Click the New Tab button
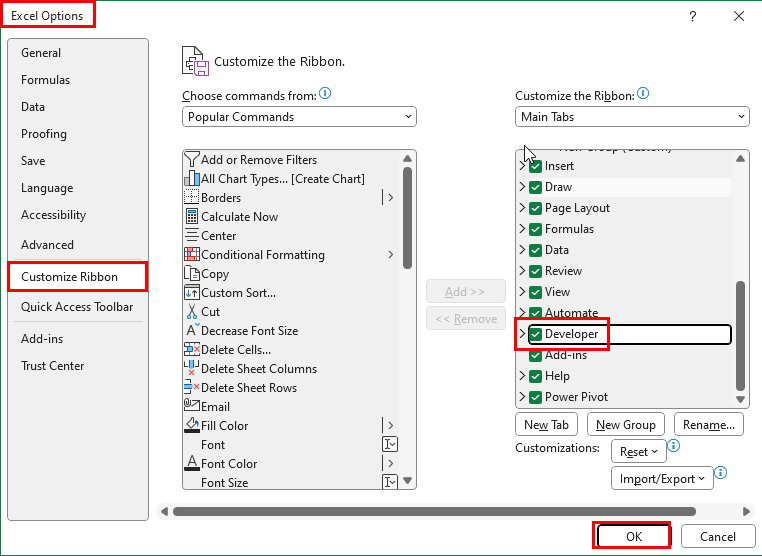 click(x=546, y=424)
